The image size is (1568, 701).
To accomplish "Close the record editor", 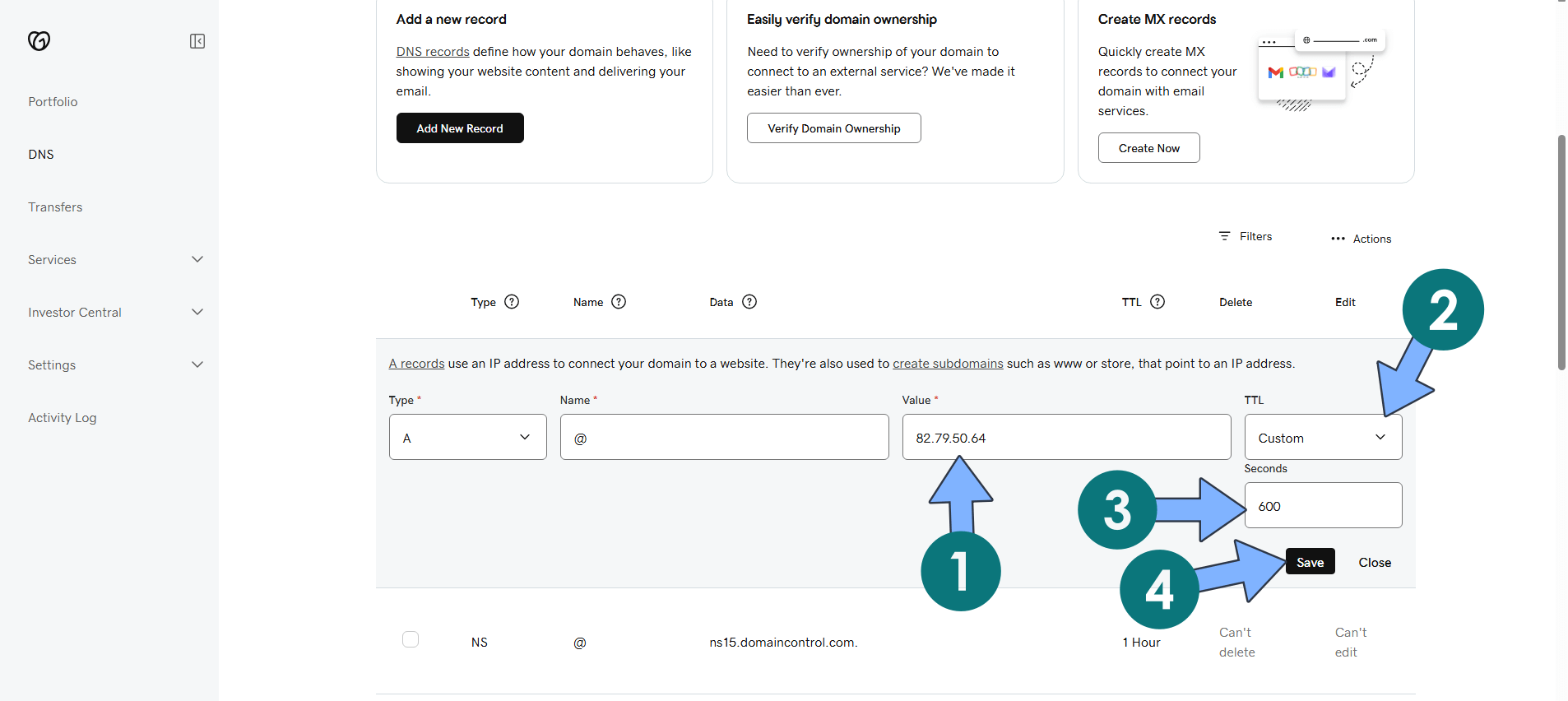I will coord(1375,563).
